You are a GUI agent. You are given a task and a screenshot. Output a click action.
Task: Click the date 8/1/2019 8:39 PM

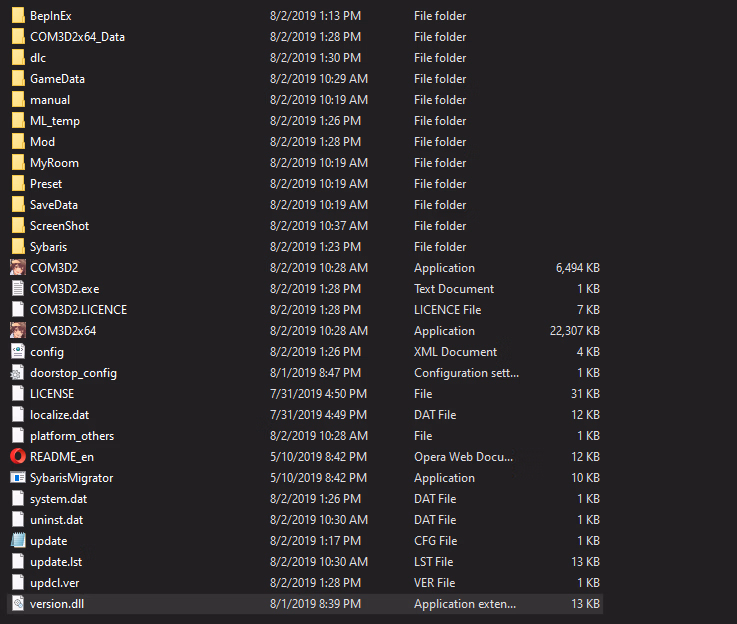pos(315,604)
